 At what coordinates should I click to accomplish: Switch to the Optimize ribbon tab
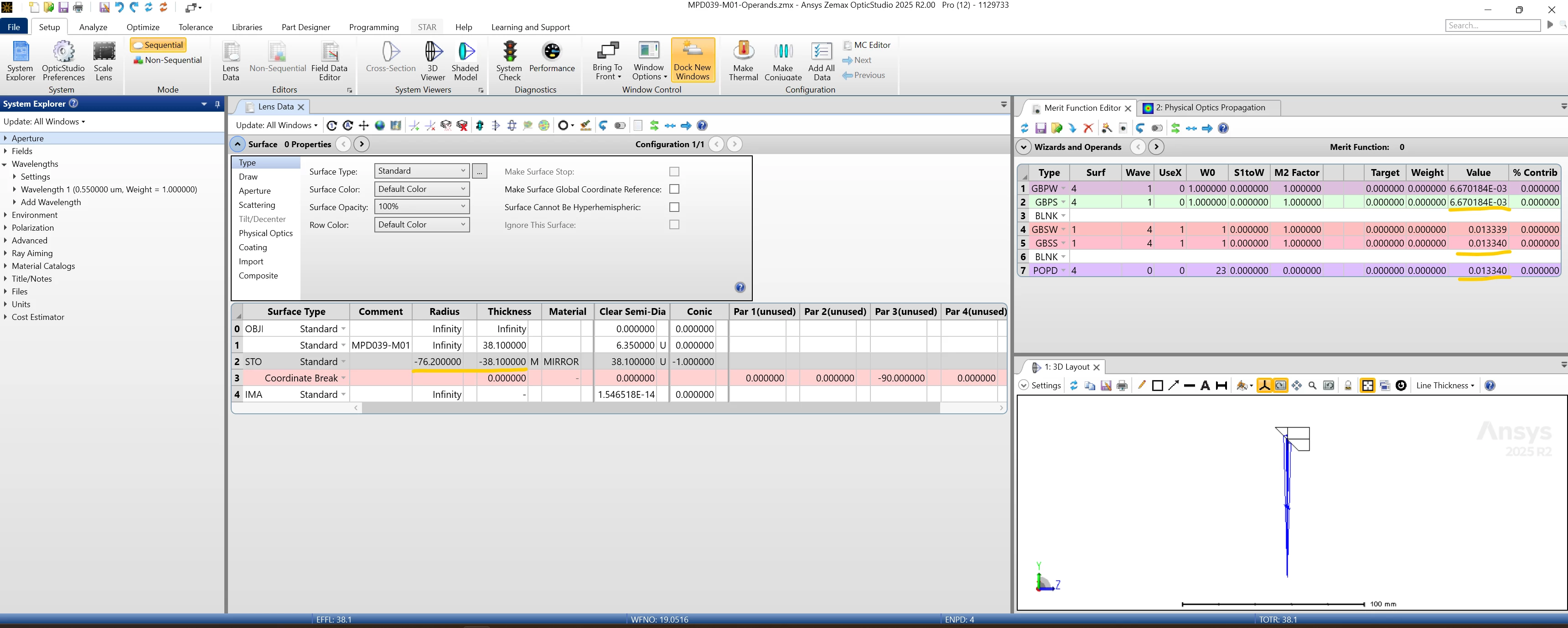click(x=142, y=27)
